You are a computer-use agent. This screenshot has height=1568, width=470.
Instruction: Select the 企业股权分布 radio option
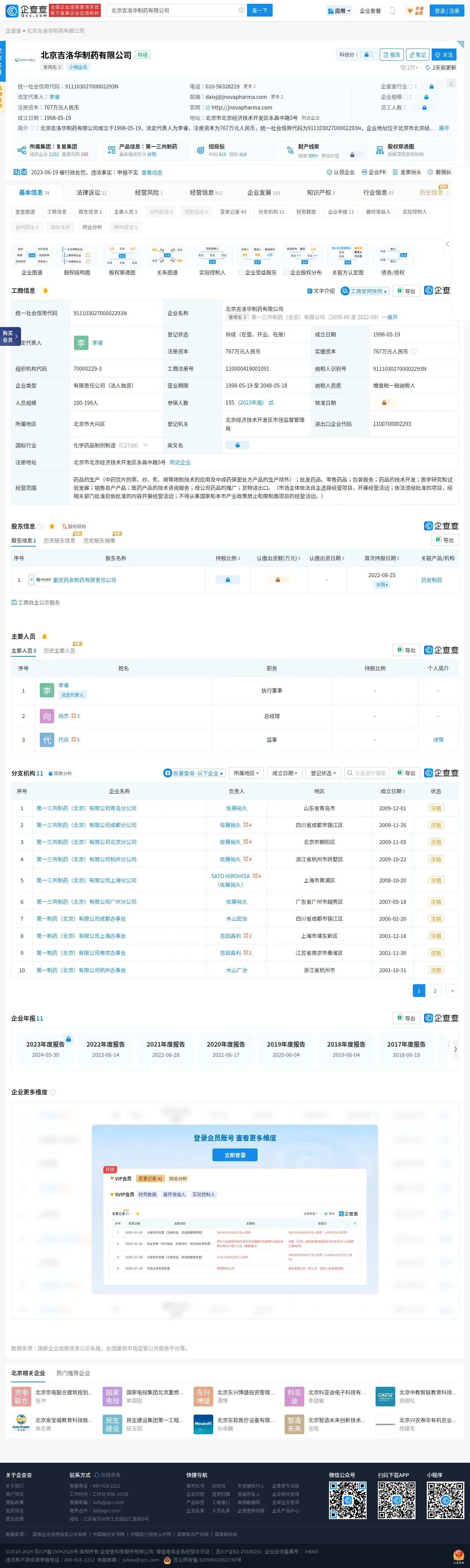pos(286,273)
